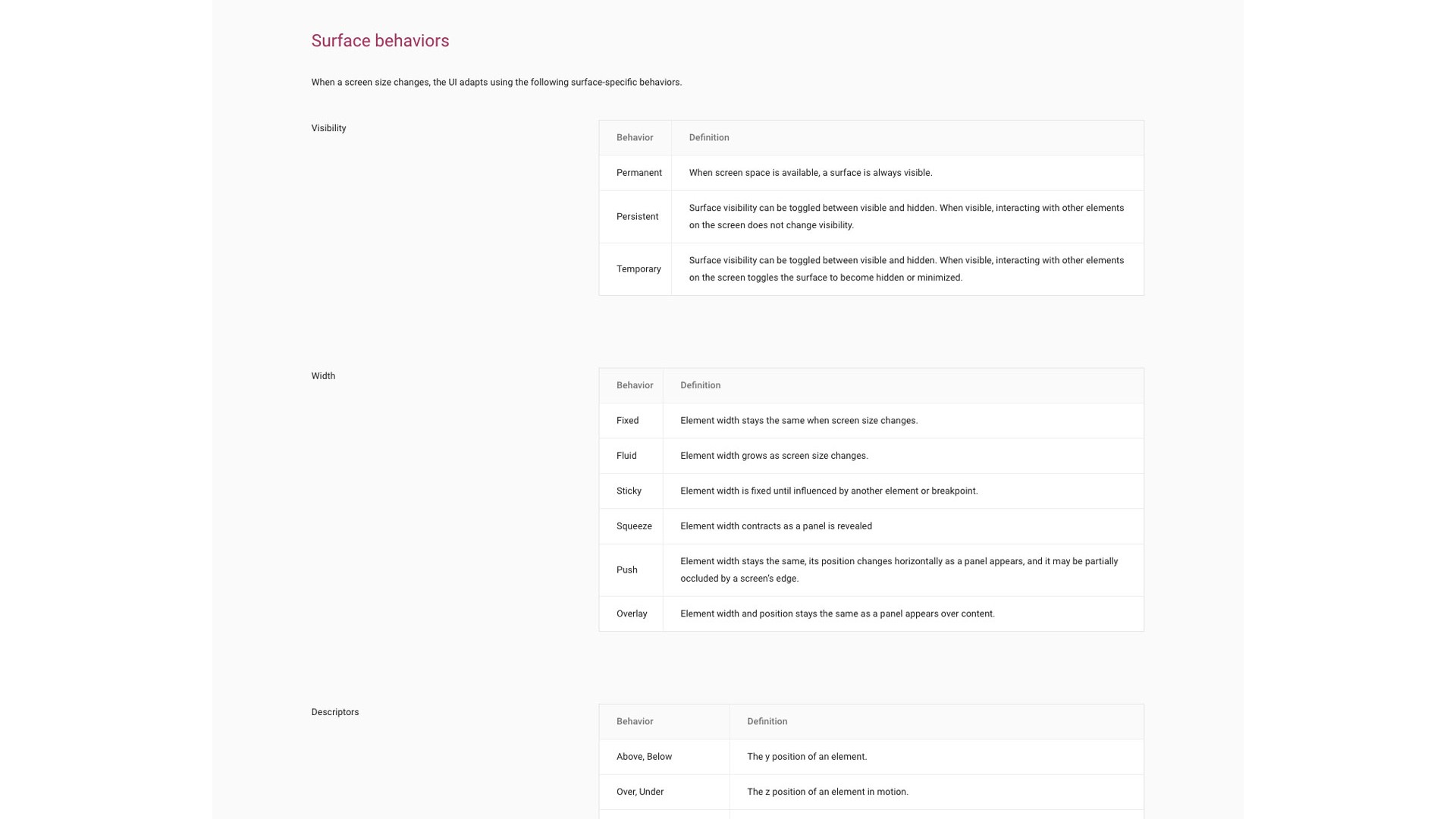Select the Persistent behavior cell

pos(637,217)
